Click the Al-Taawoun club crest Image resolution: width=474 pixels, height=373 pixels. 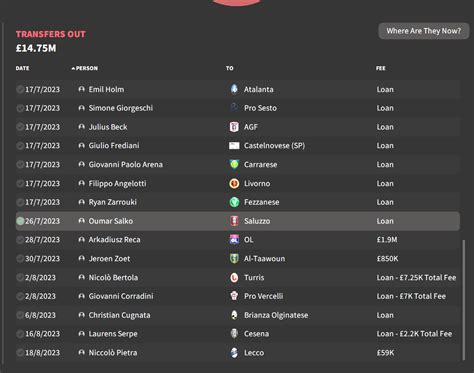[234, 259]
